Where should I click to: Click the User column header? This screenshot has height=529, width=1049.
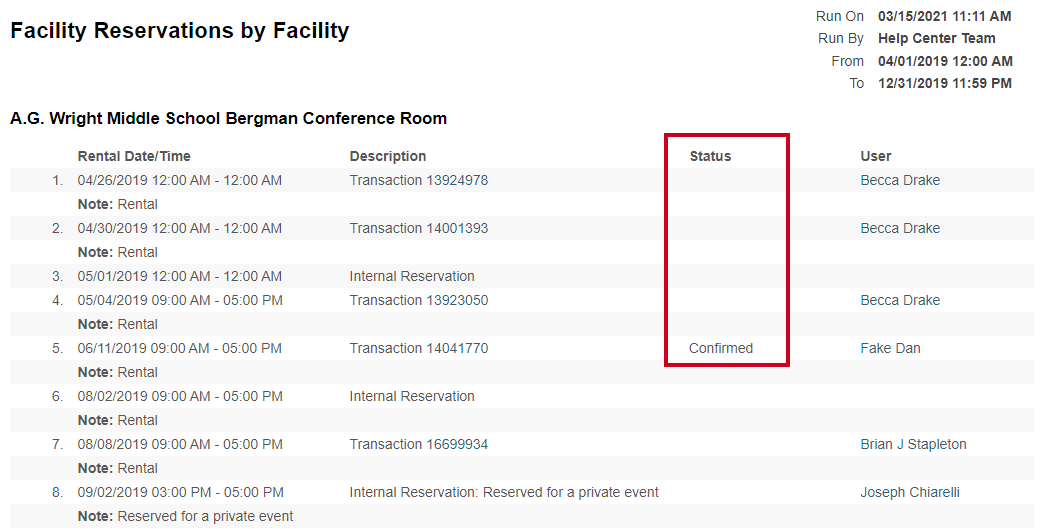click(x=876, y=156)
